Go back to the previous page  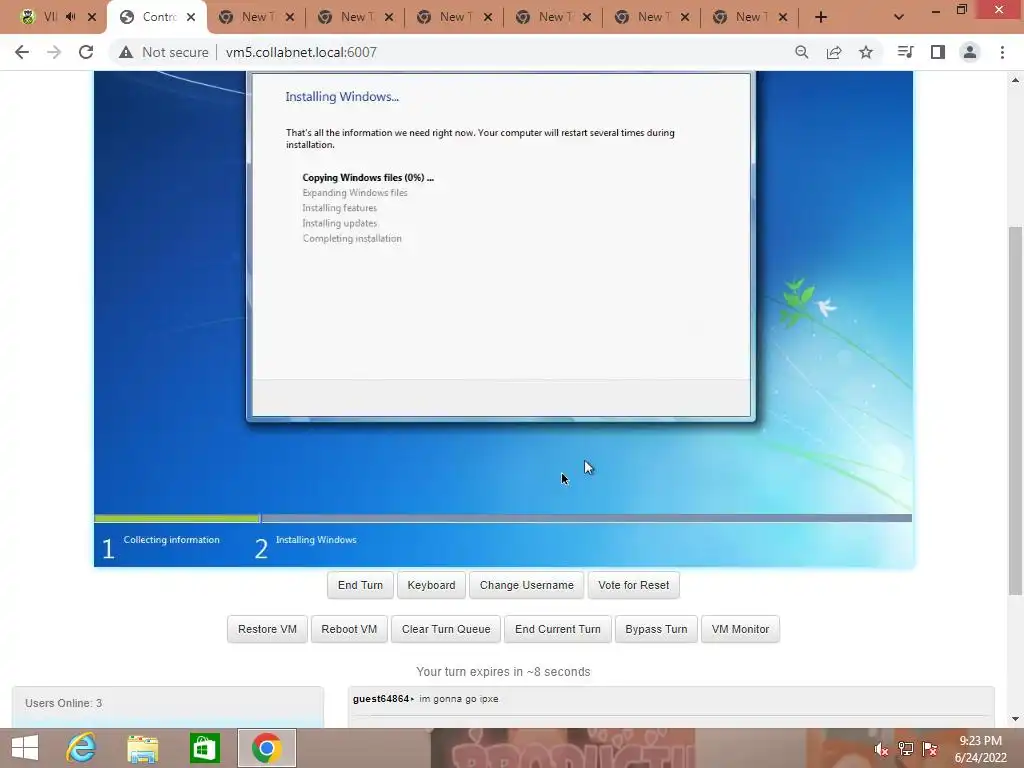click(x=22, y=52)
